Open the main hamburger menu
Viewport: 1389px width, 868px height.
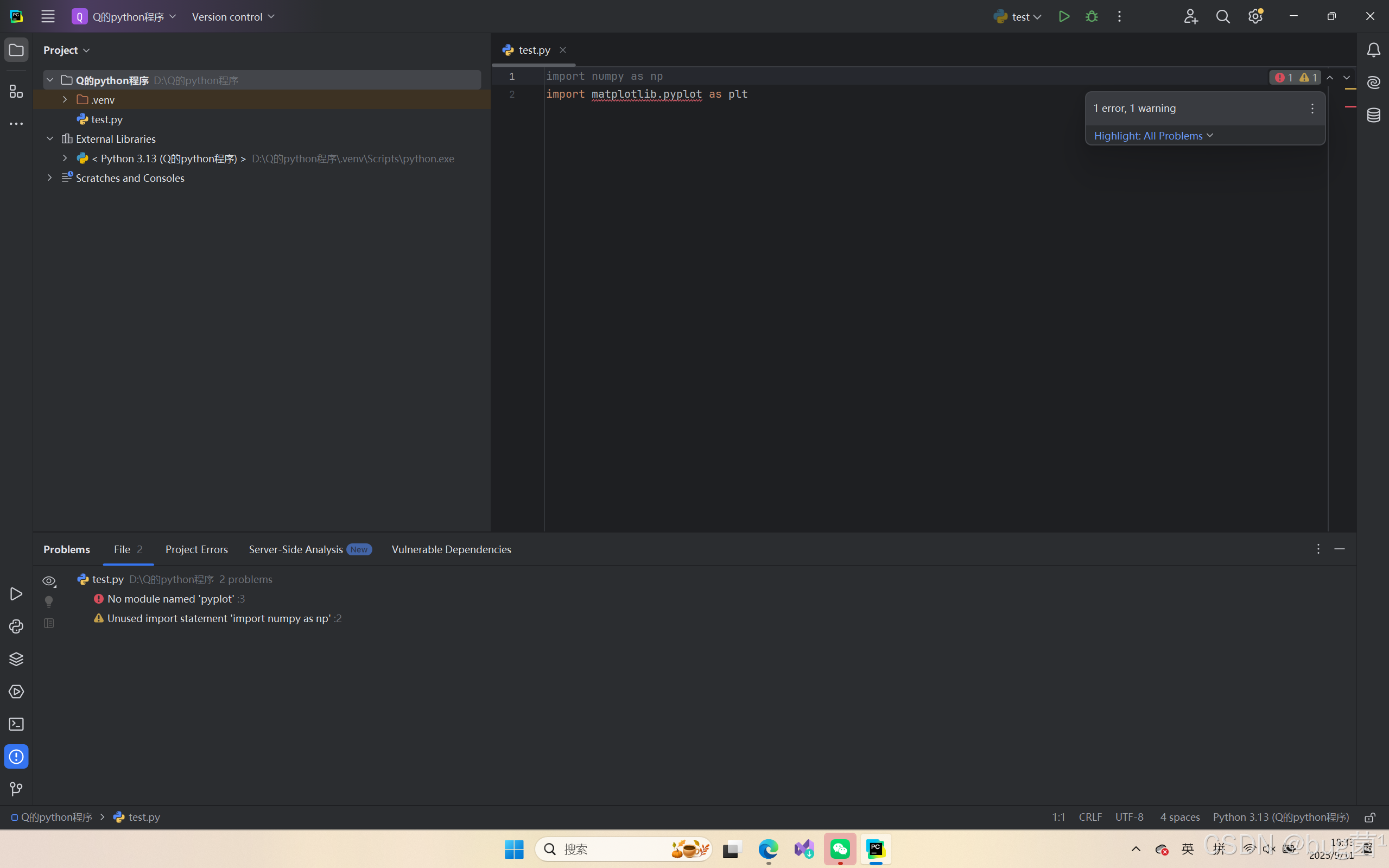pos(48,17)
